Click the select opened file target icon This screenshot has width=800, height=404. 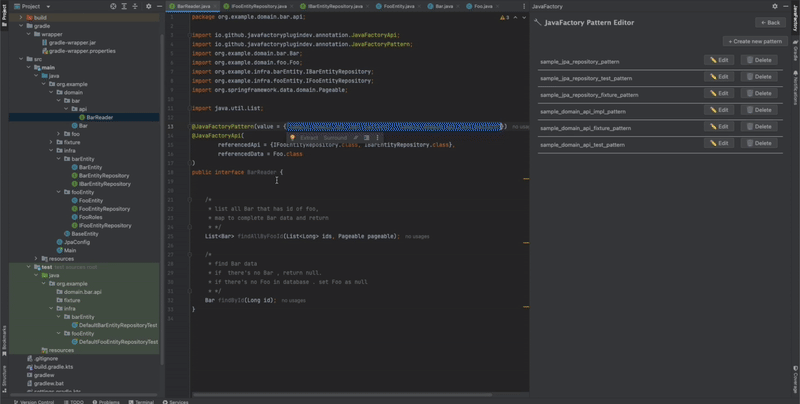click(x=113, y=6)
